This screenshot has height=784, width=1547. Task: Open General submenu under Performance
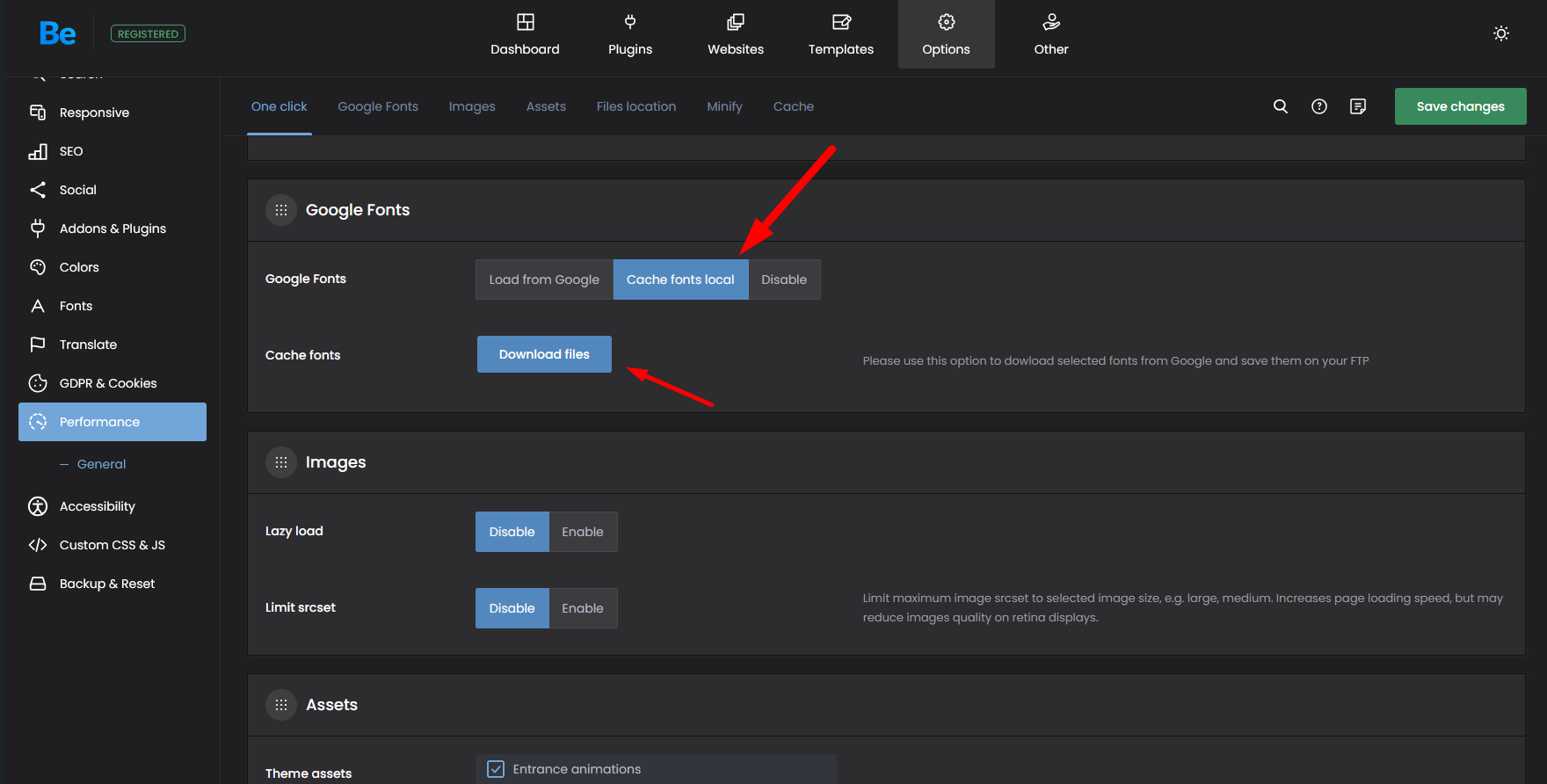pyautogui.click(x=101, y=464)
